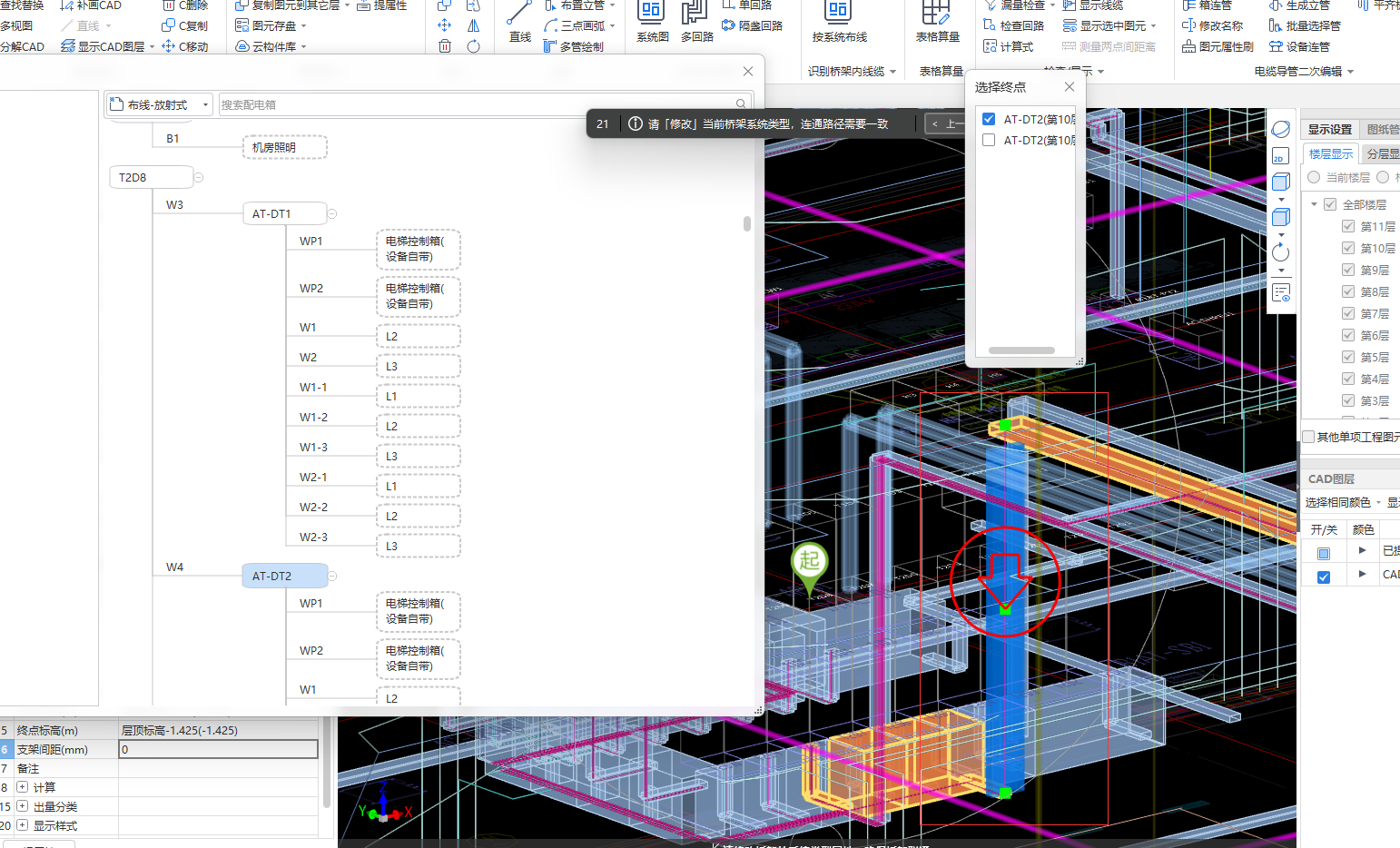Click the vertical scrollbar in the wiring tree dialog
Viewport: 1400px width, 848px height.
[x=746, y=223]
